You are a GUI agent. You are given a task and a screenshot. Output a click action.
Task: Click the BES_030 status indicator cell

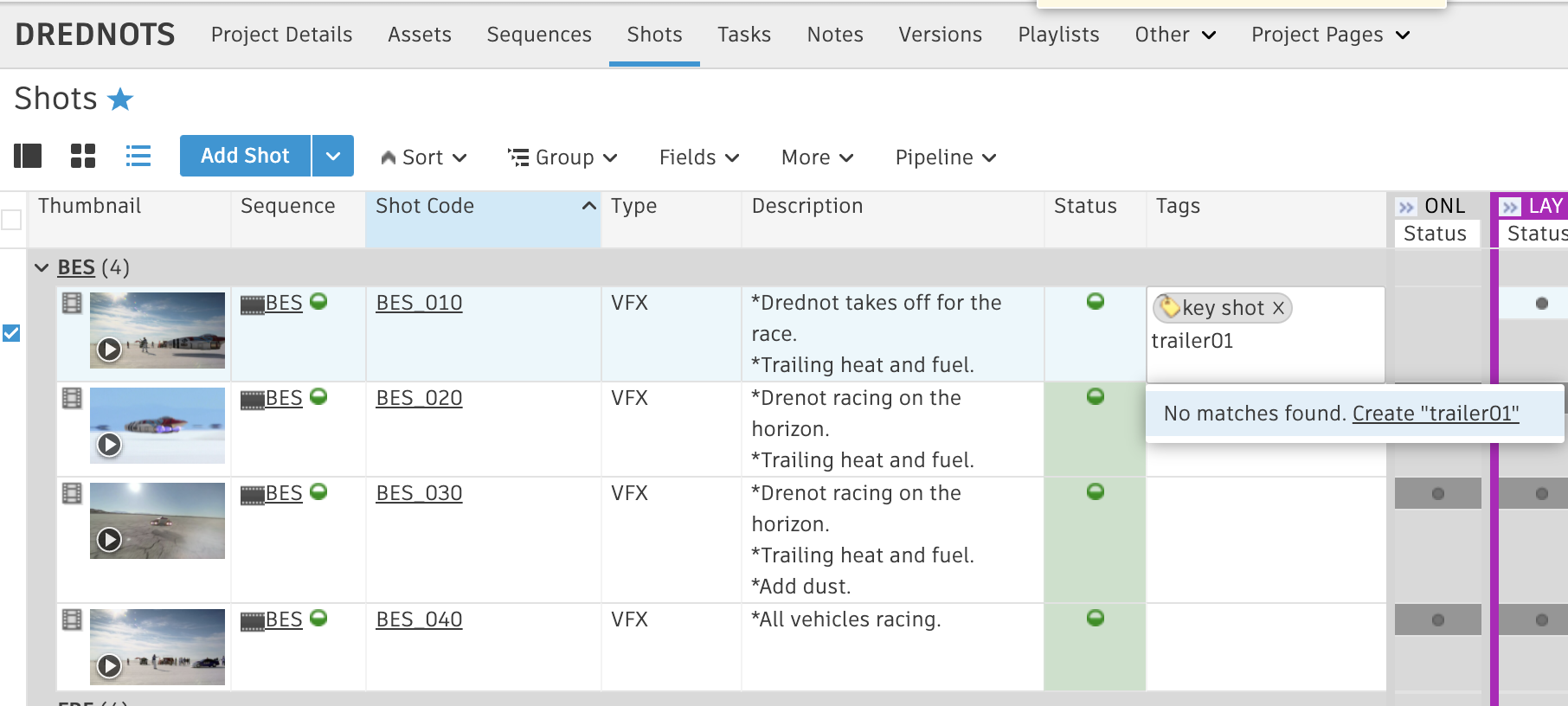click(1096, 492)
